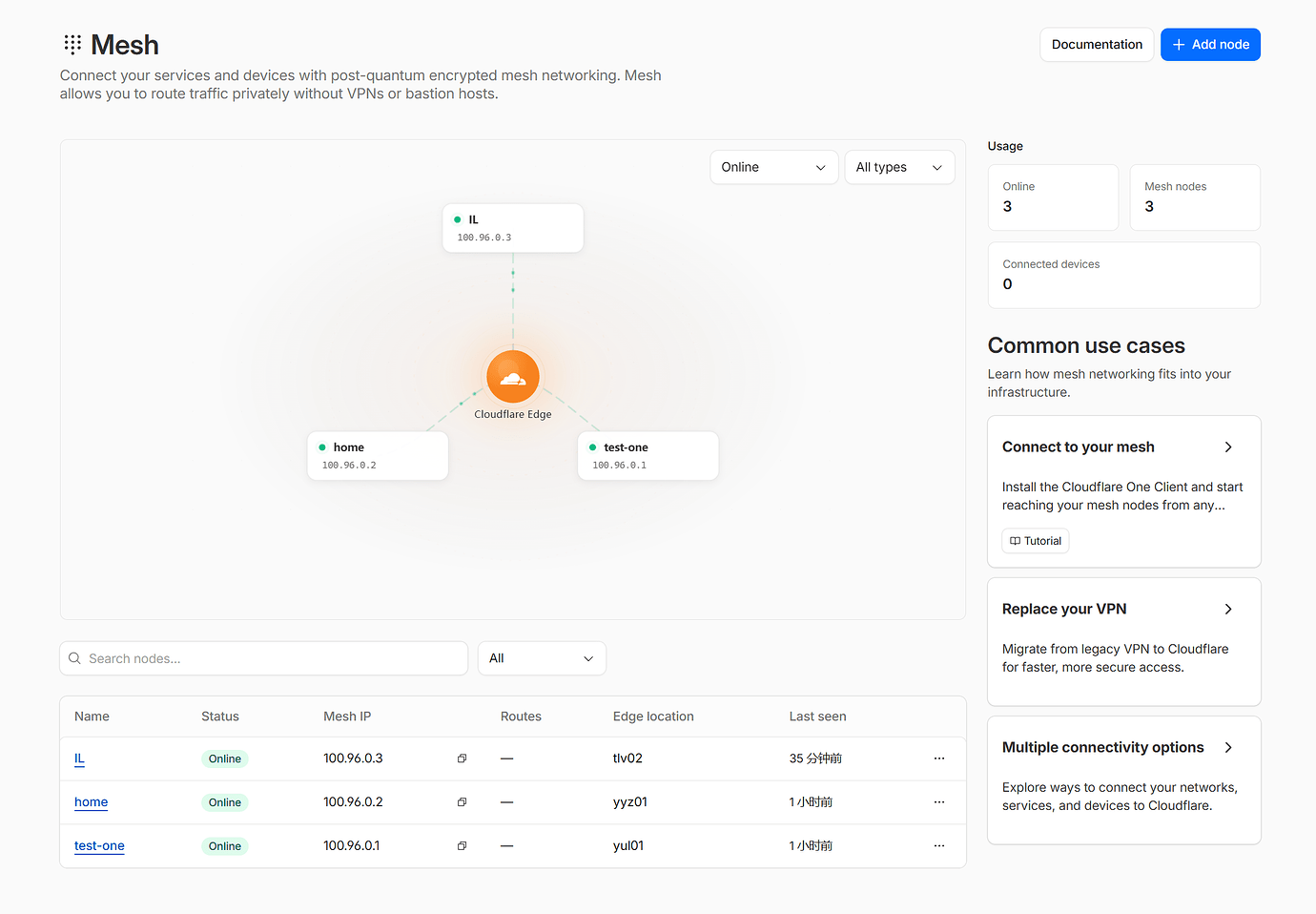Click the Add node button

point(1210,45)
